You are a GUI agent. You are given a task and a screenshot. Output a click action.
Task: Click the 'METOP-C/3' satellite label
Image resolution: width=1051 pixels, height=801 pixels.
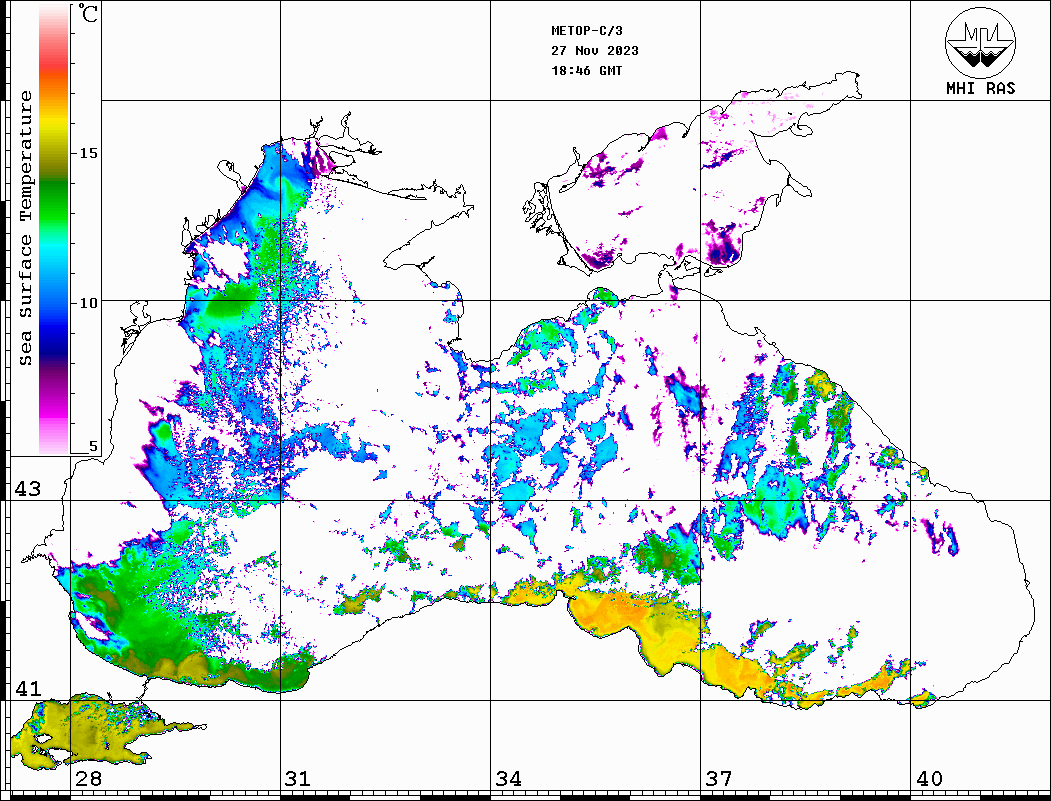587,31
